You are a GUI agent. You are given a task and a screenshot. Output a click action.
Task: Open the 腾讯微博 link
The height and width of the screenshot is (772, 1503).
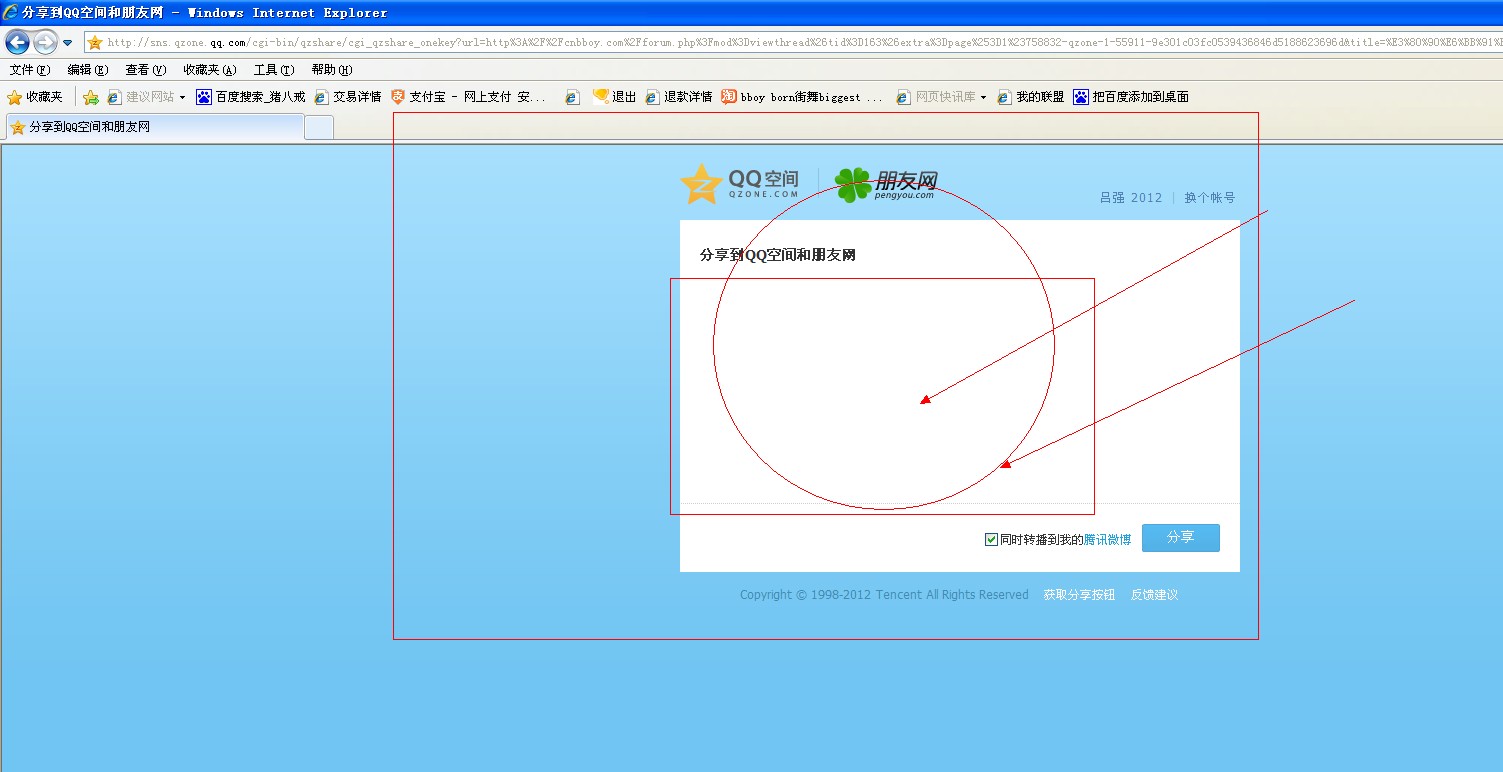pyautogui.click(x=1107, y=539)
